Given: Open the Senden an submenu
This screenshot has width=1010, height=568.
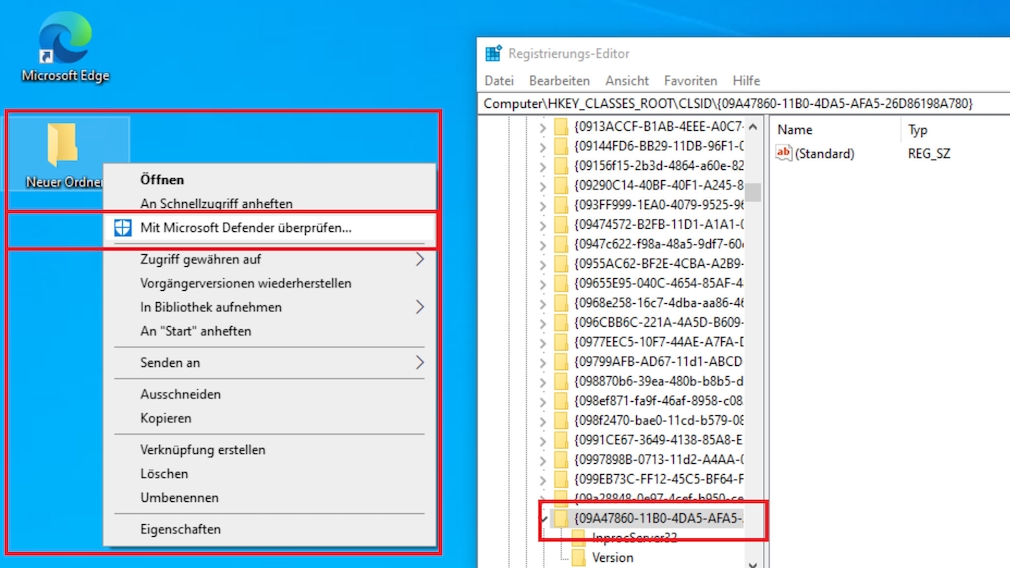Looking at the screenshot, I should pyautogui.click(x=270, y=363).
